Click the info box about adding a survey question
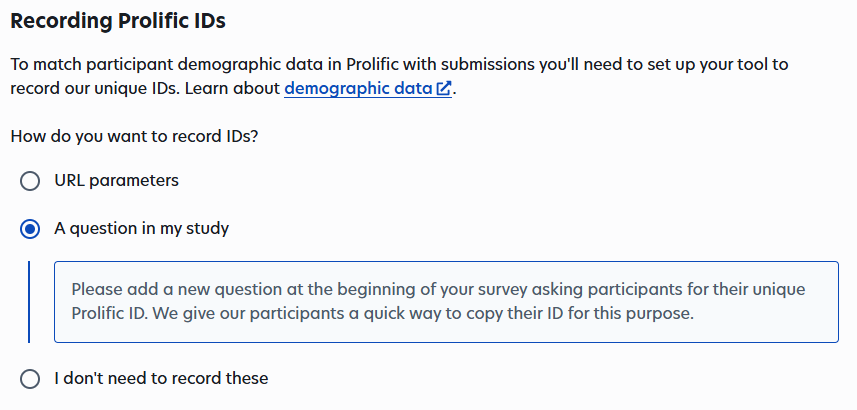 (x=445, y=302)
